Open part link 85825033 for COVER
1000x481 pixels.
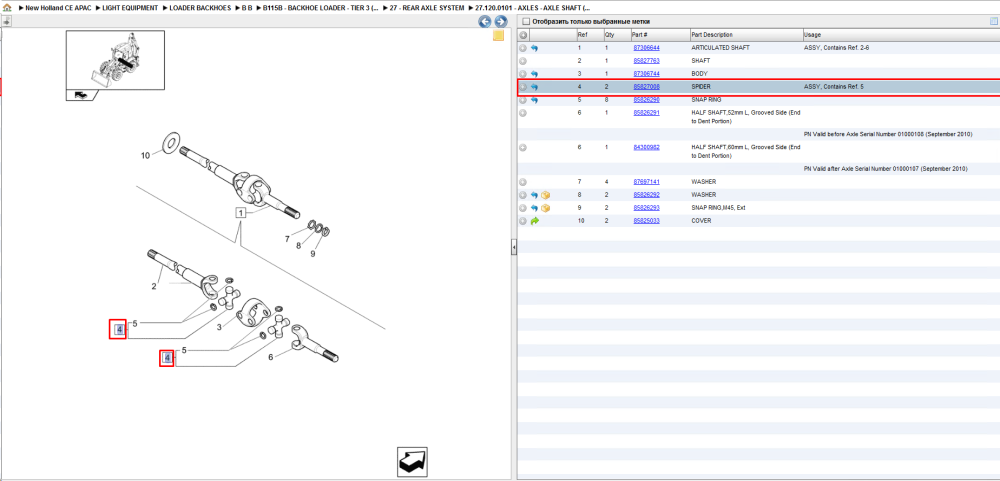[x=646, y=221]
